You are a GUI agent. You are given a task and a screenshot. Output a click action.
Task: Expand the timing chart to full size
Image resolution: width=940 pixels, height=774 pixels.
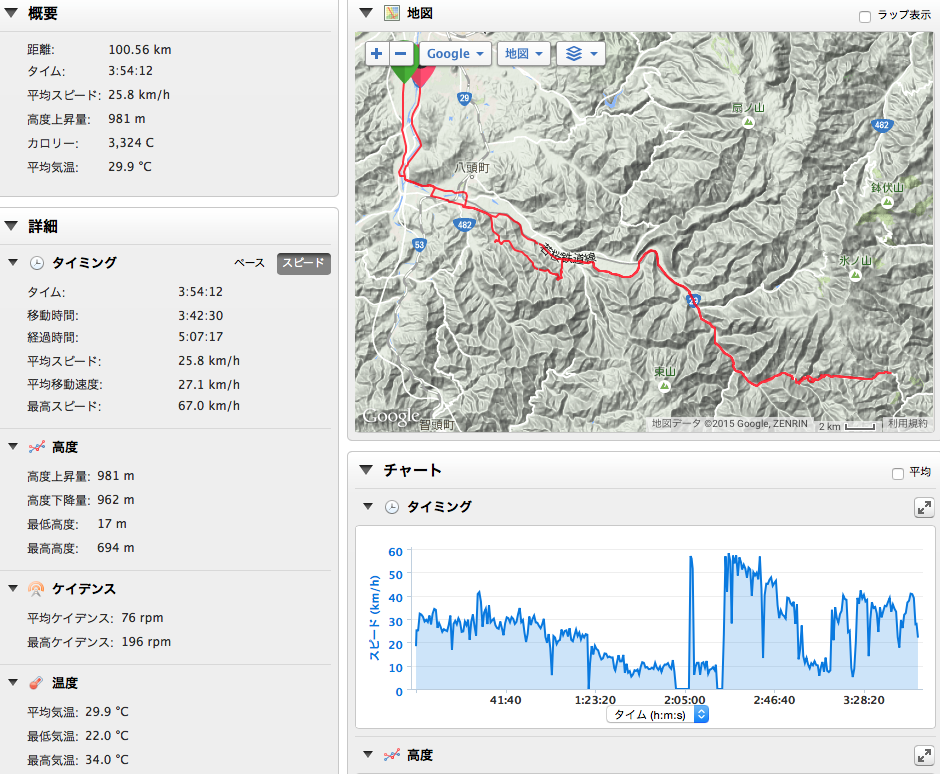point(924,507)
